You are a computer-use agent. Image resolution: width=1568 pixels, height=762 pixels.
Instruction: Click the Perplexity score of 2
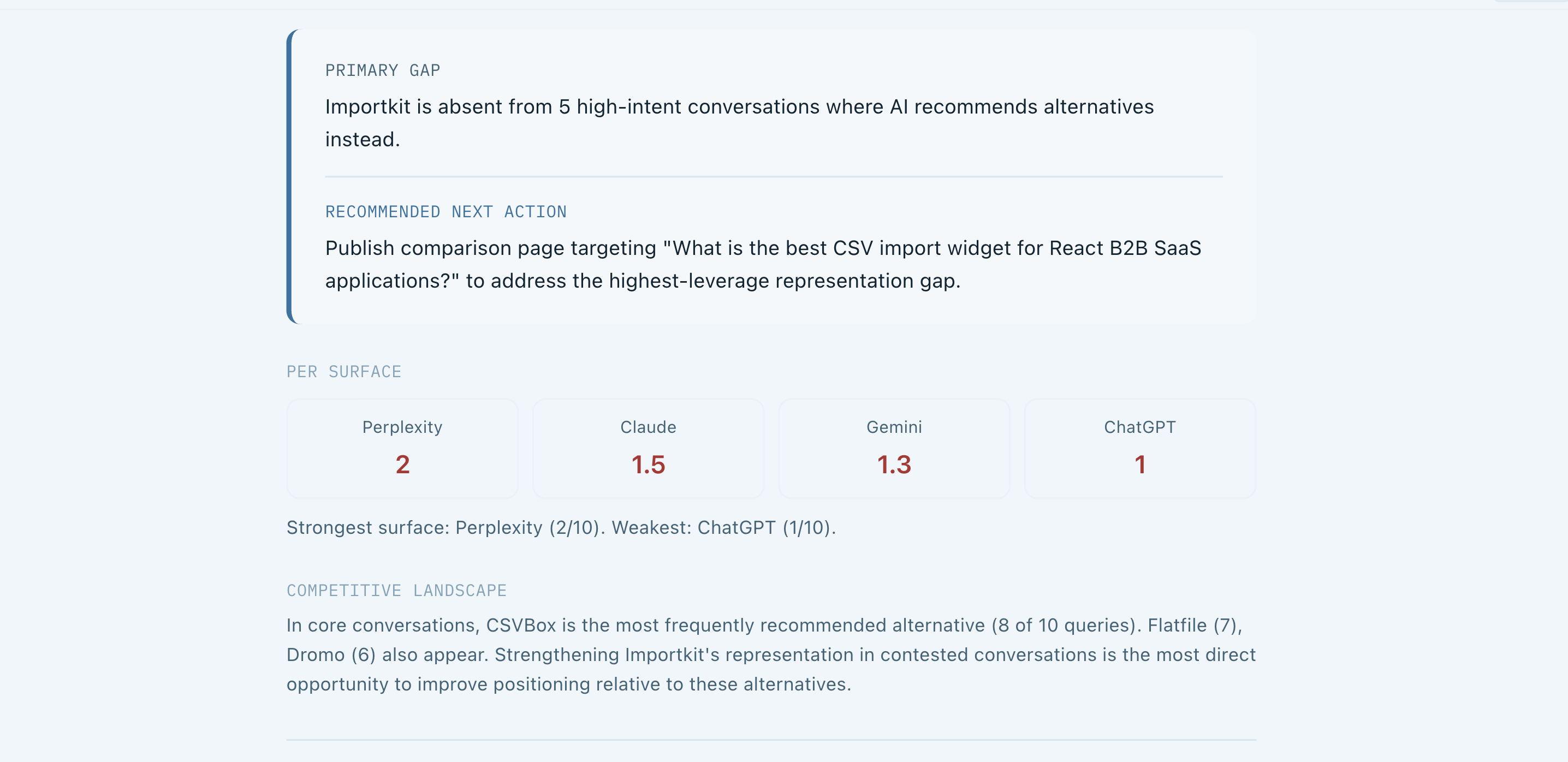(x=402, y=465)
